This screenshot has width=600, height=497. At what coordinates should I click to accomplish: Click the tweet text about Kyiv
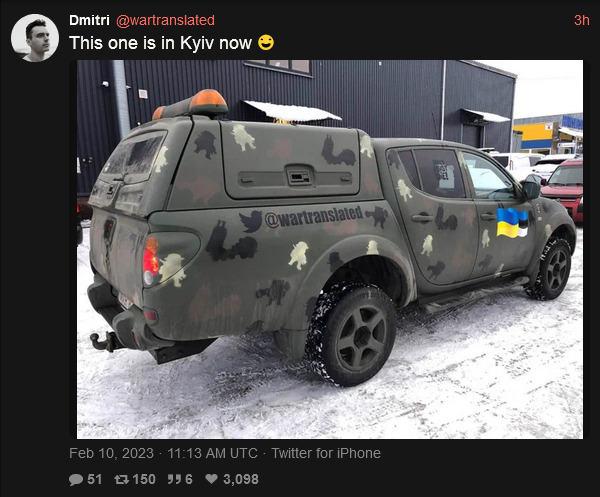click(161, 43)
